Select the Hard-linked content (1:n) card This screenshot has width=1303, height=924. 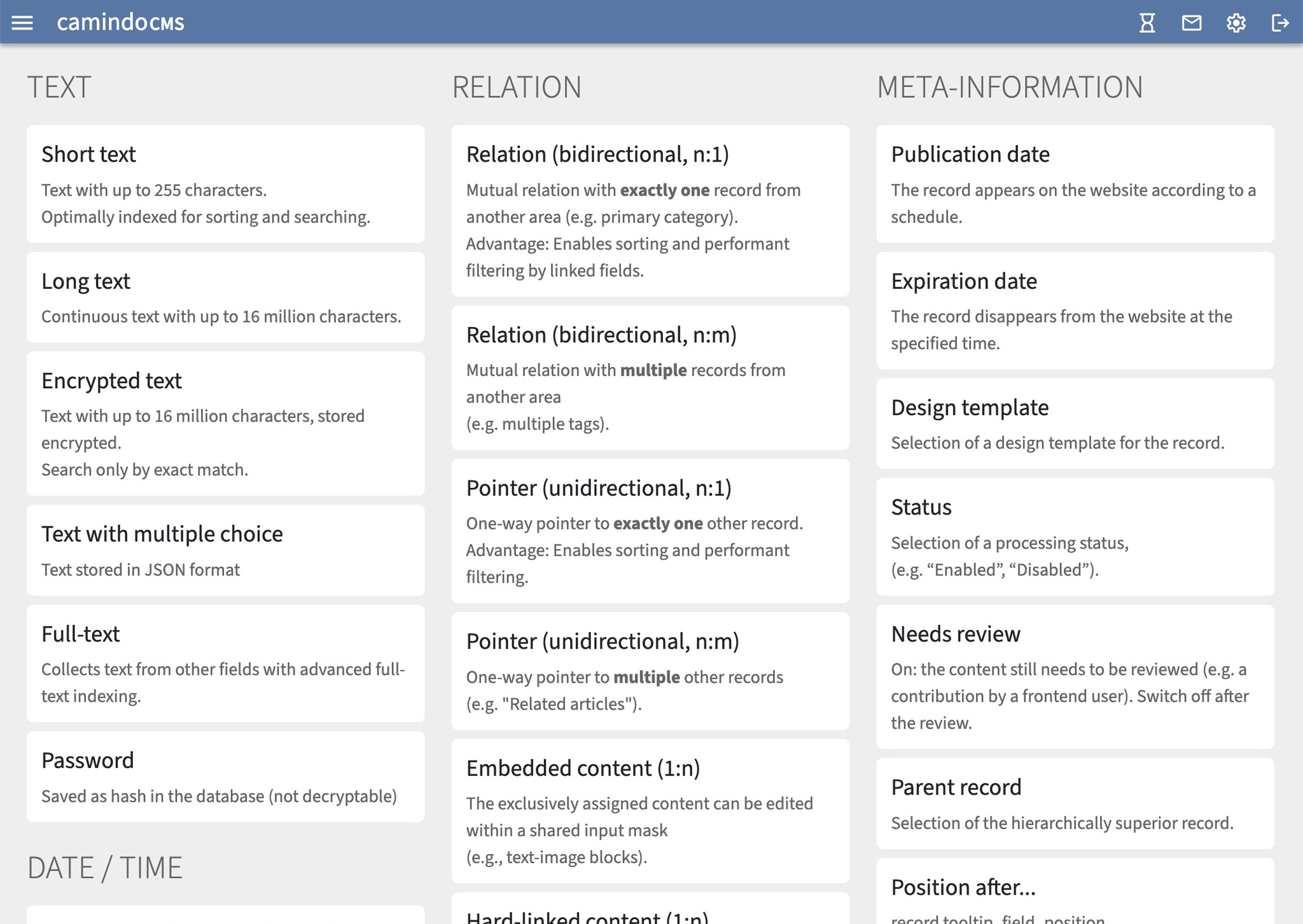(650, 909)
